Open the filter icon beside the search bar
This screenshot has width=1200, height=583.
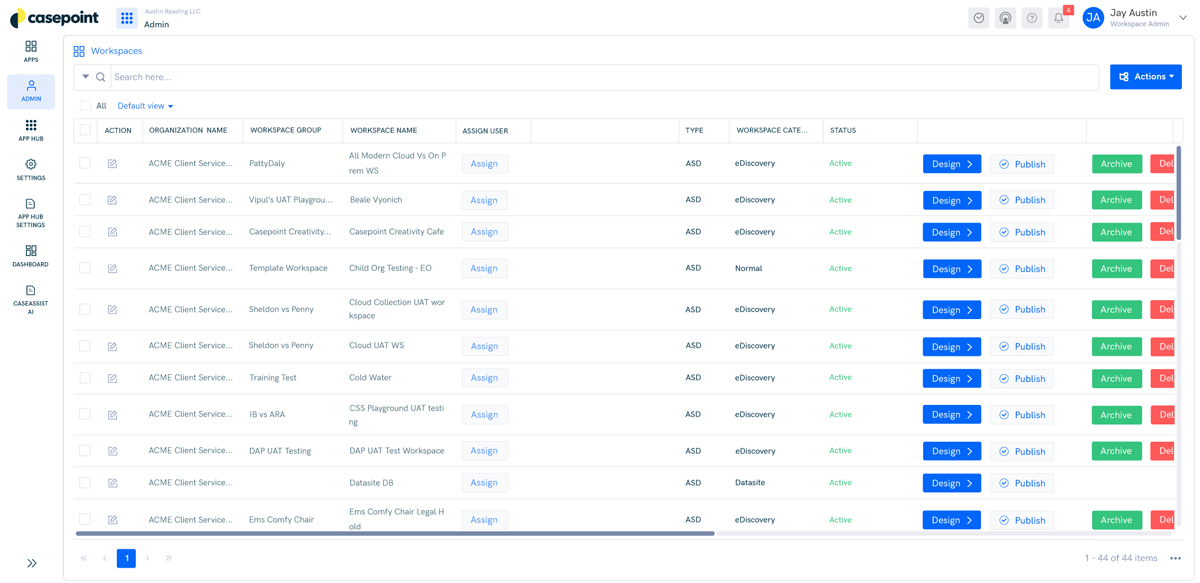pyautogui.click(x=83, y=76)
